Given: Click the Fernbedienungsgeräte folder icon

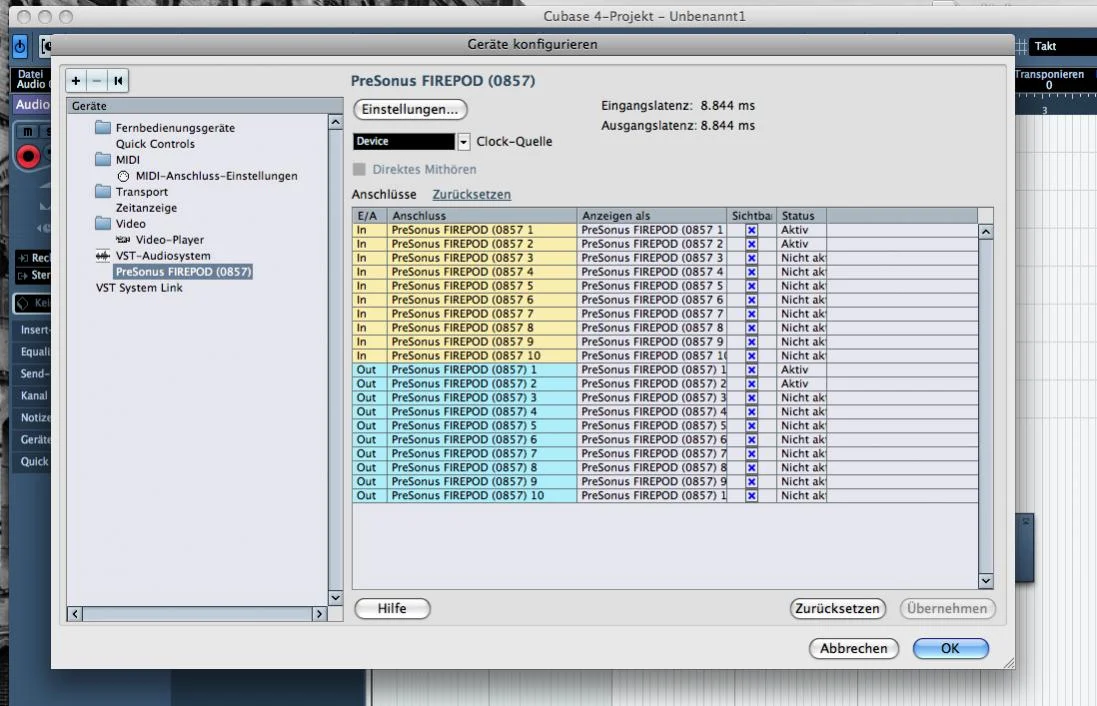Looking at the screenshot, I should point(102,128).
